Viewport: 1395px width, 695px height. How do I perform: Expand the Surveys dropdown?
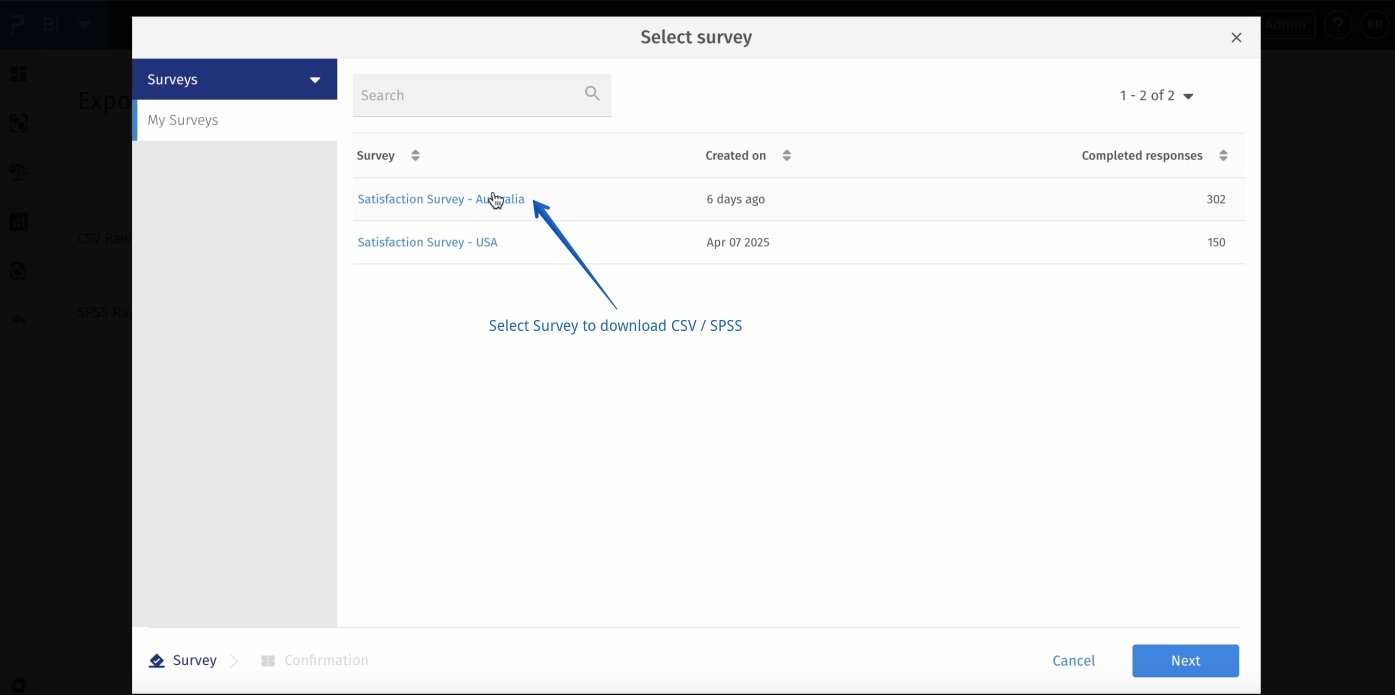(315, 80)
